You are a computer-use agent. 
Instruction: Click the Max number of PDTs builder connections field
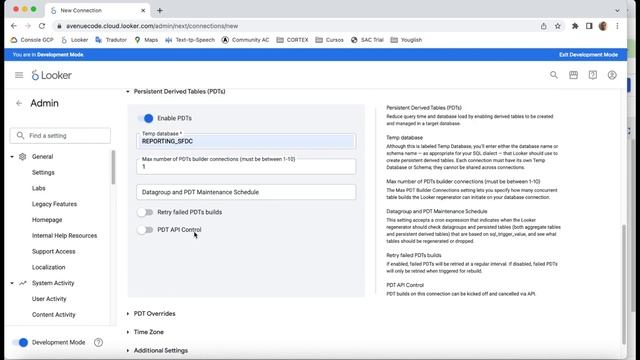(246, 166)
